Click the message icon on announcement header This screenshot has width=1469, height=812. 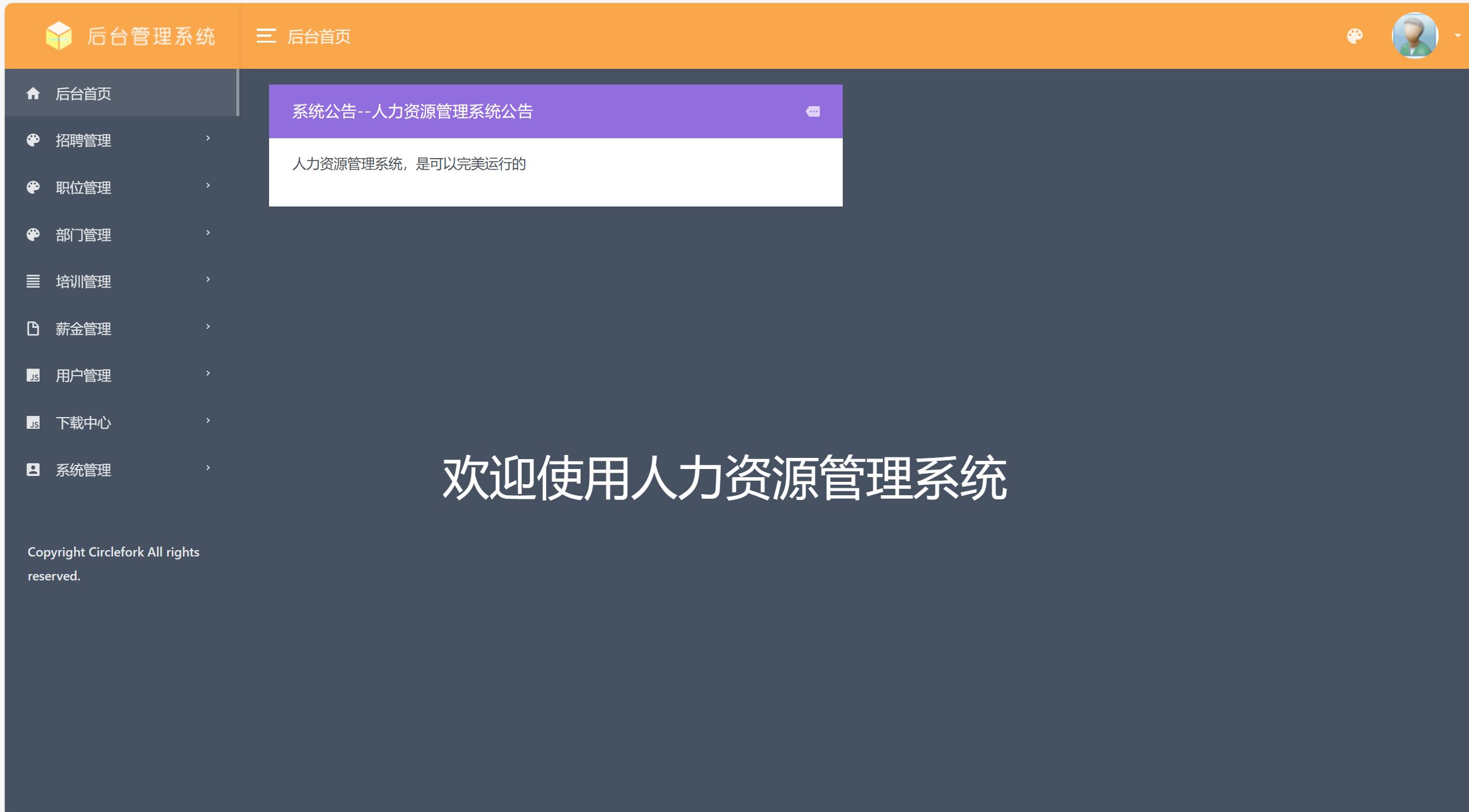(x=813, y=111)
